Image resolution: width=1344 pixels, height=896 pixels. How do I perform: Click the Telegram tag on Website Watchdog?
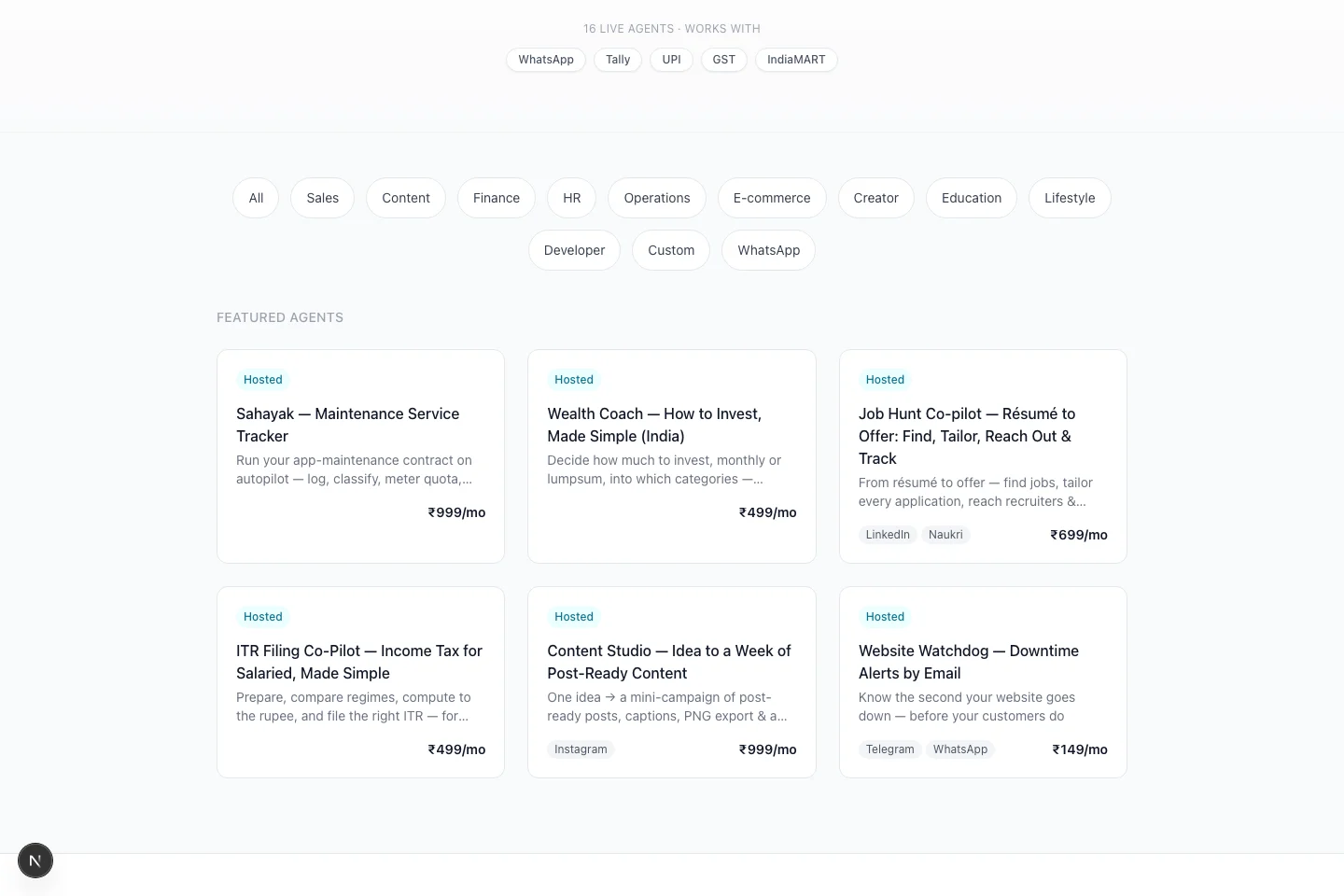[890, 749]
